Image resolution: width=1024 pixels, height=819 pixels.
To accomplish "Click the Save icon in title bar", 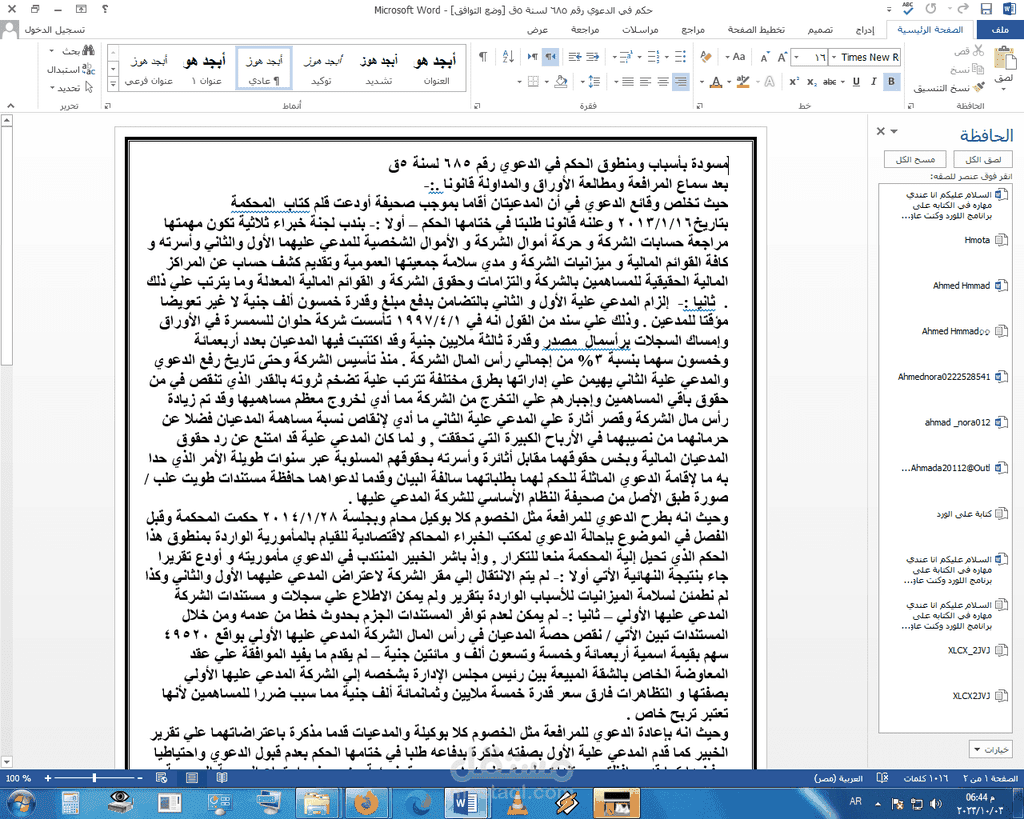I will 988,10.
